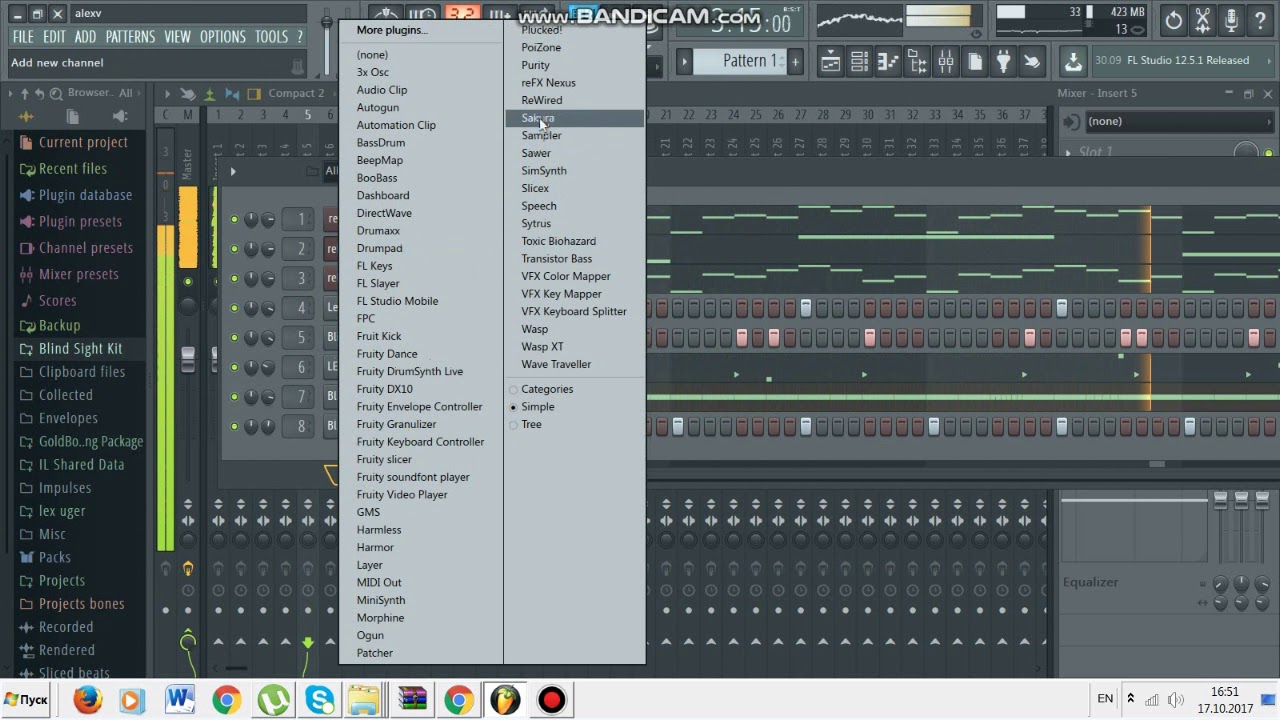Open the channel rack options arrow
The width and height of the screenshot is (1280, 720).
tap(233, 171)
